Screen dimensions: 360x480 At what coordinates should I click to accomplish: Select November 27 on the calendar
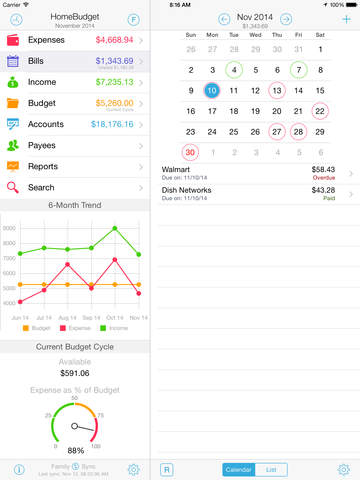click(277, 132)
